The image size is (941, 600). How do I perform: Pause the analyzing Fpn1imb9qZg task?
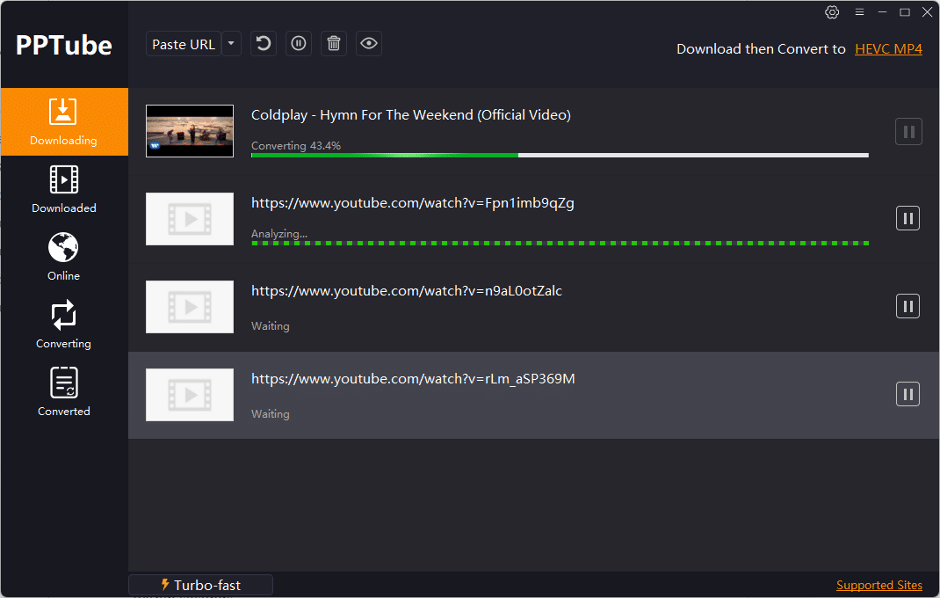pos(907,218)
